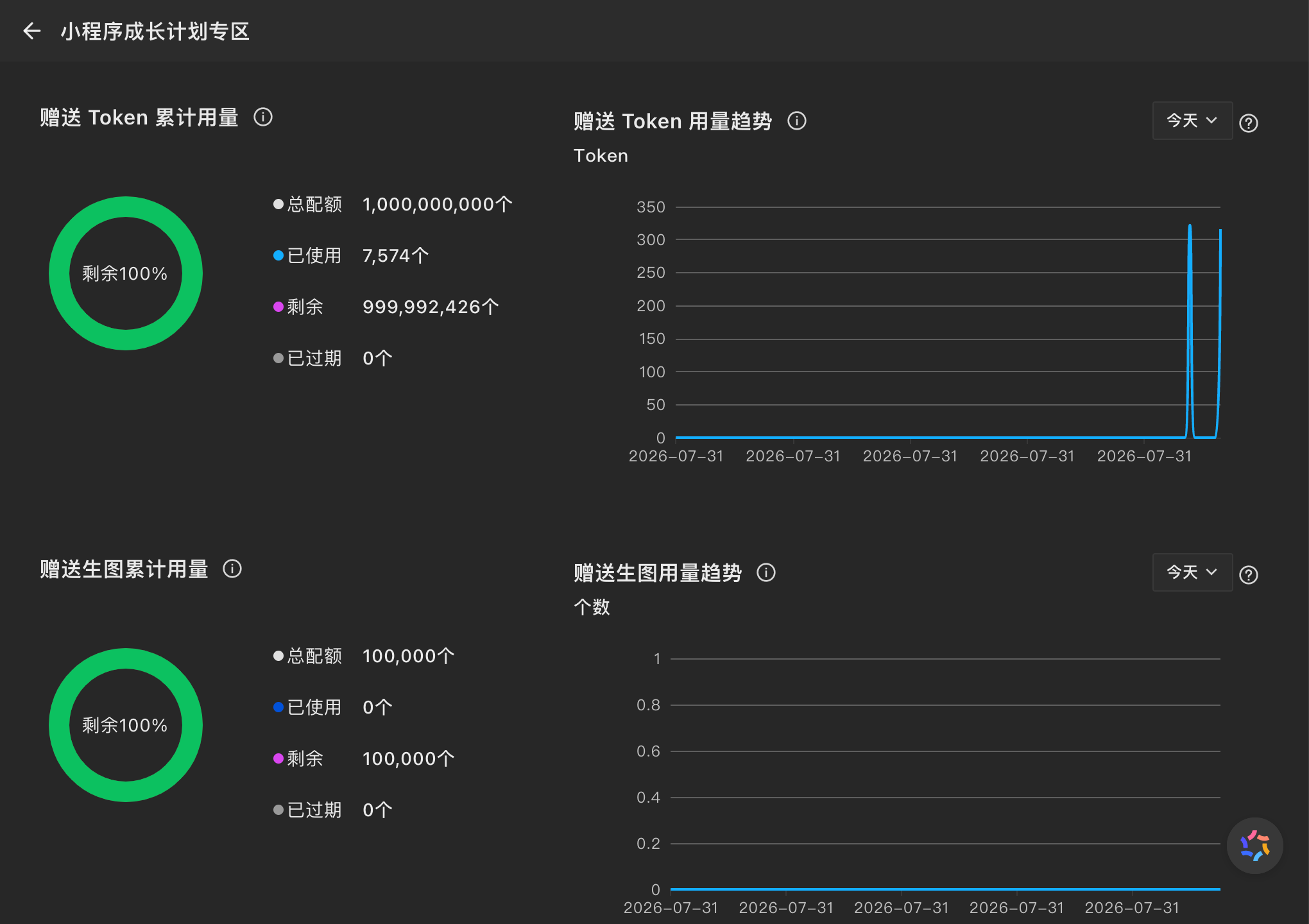Click 350 y-axis label in Token chart

coord(651,207)
